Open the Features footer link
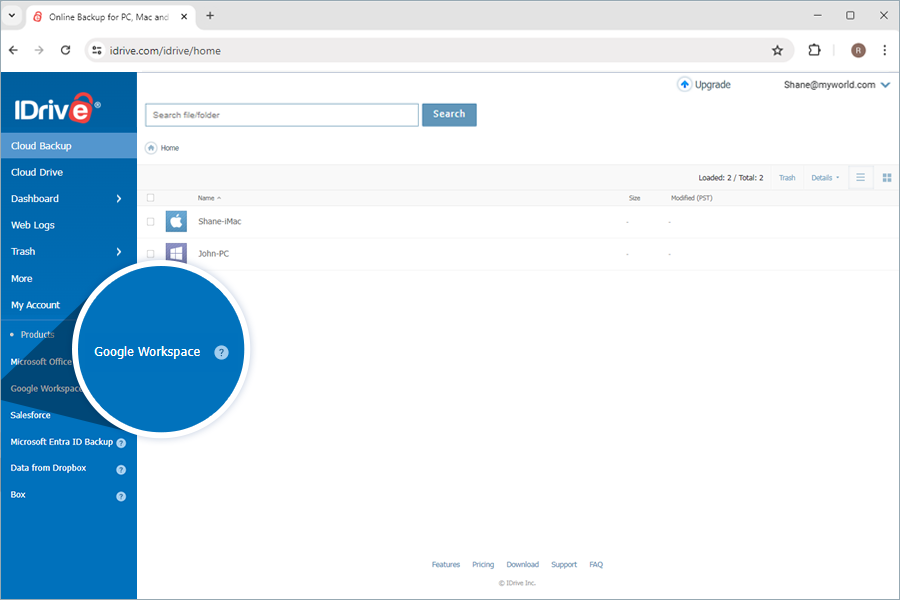900x600 pixels. pos(445,564)
